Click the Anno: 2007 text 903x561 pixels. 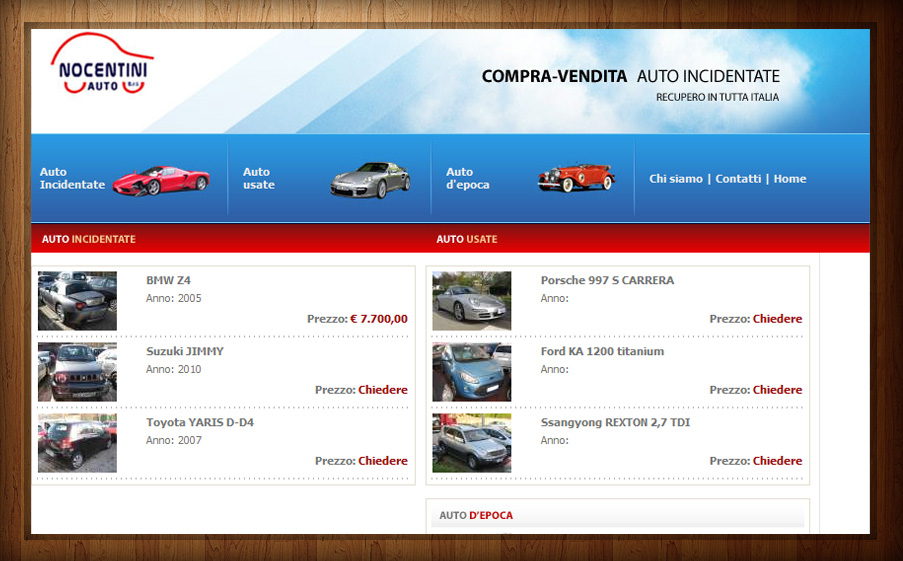(173, 440)
